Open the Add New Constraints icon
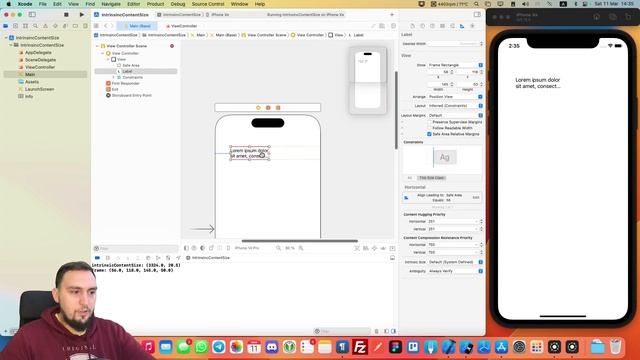Image resolution: width=640 pixels, height=360 pixels. pyautogui.click(x=374, y=248)
